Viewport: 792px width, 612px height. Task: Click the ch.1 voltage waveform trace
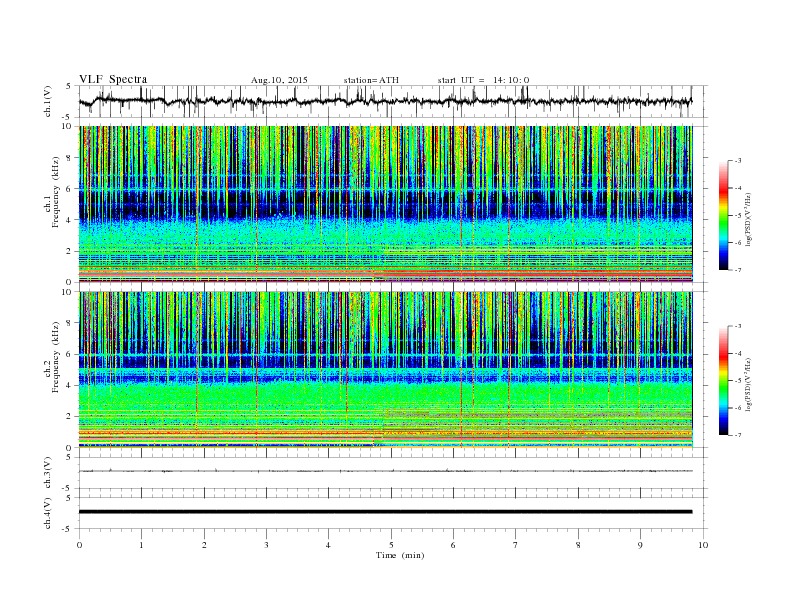pyautogui.click(x=385, y=101)
